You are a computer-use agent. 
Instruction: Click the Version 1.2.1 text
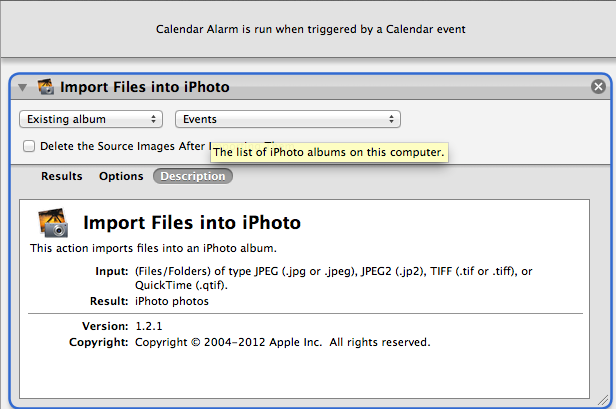(x=122, y=326)
